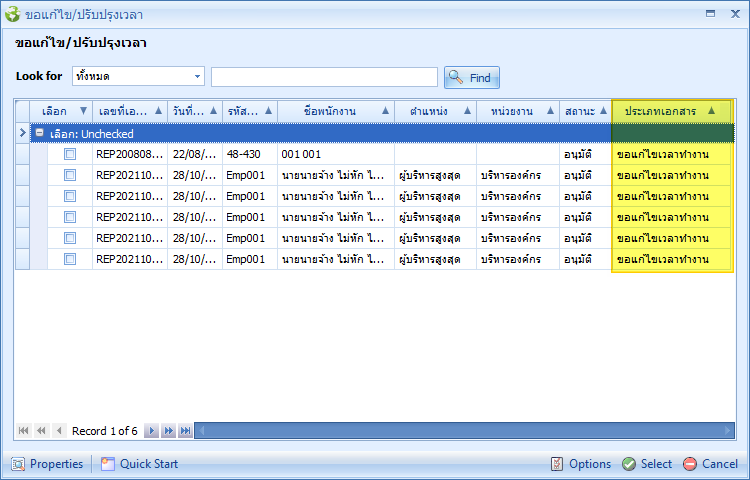
Task: Go to last record navigator button
Action: (185, 431)
